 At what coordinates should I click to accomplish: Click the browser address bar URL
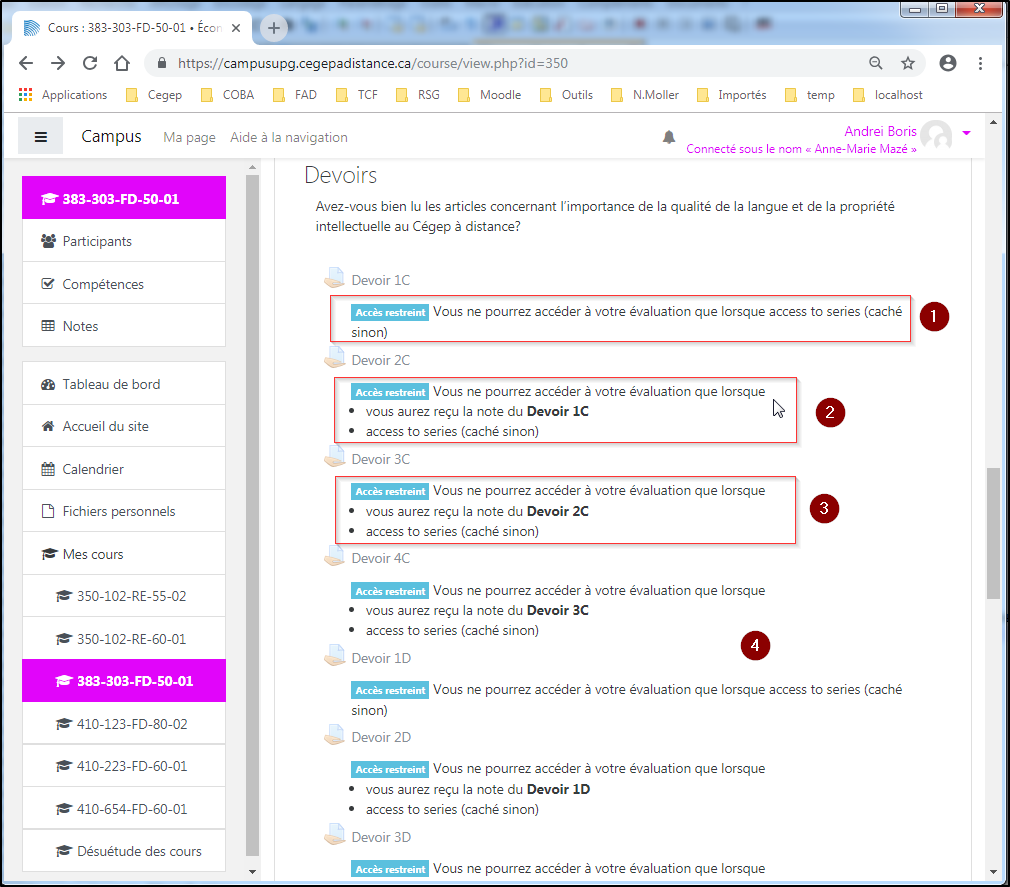(372, 63)
